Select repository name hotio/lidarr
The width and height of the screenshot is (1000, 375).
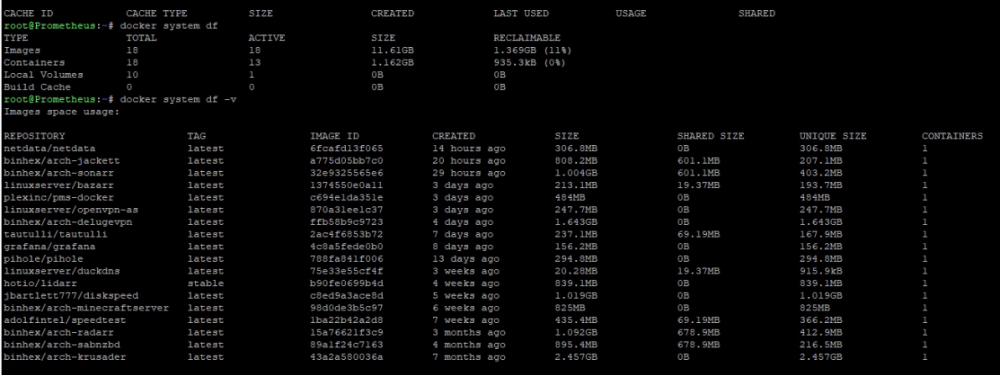point(40,283)
